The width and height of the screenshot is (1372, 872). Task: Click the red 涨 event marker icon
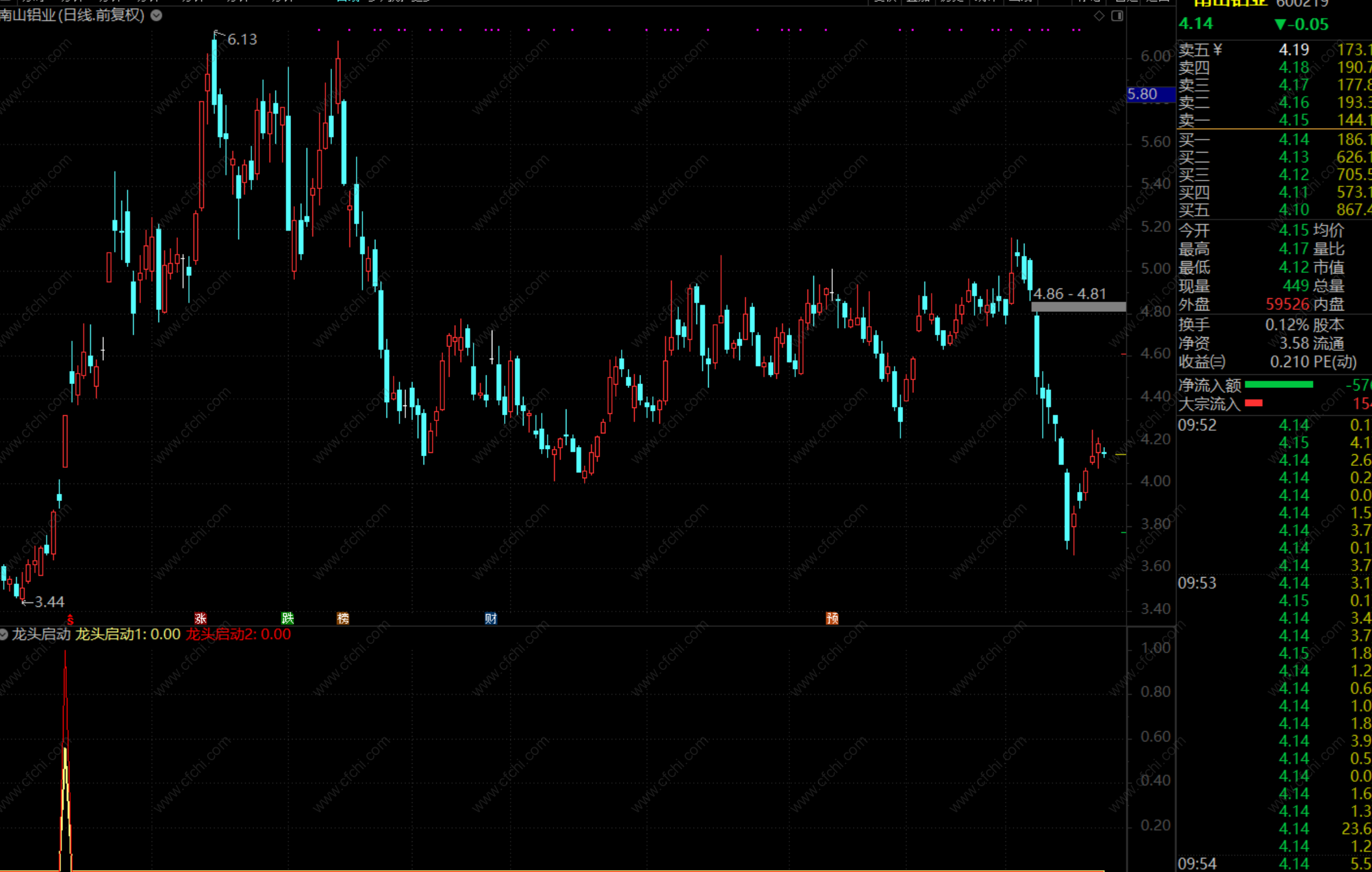(200, 618)
